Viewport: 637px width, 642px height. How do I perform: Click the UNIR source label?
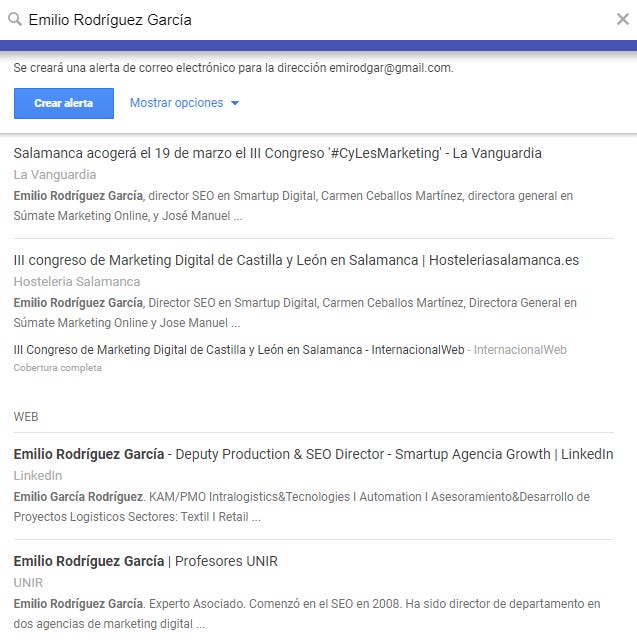click(28, 583)
